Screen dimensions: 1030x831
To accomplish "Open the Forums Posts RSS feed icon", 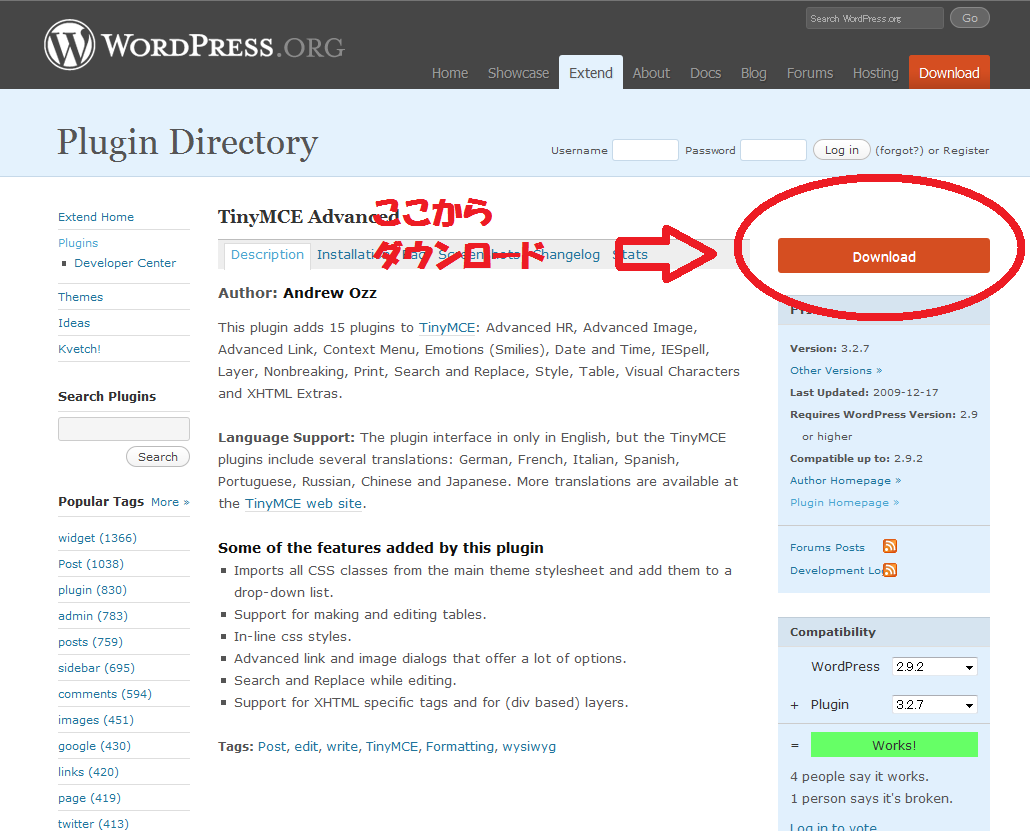I will tap(890, 546).
